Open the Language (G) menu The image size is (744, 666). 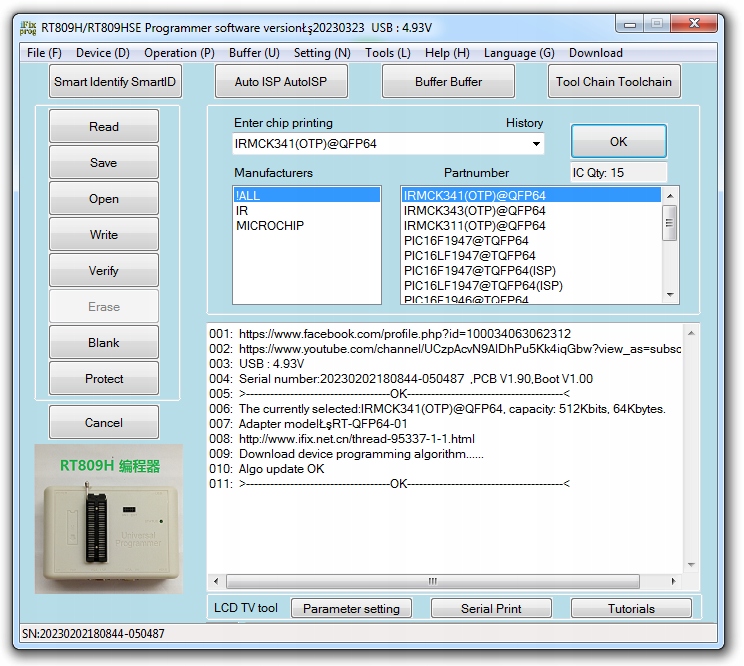point(519,53)
